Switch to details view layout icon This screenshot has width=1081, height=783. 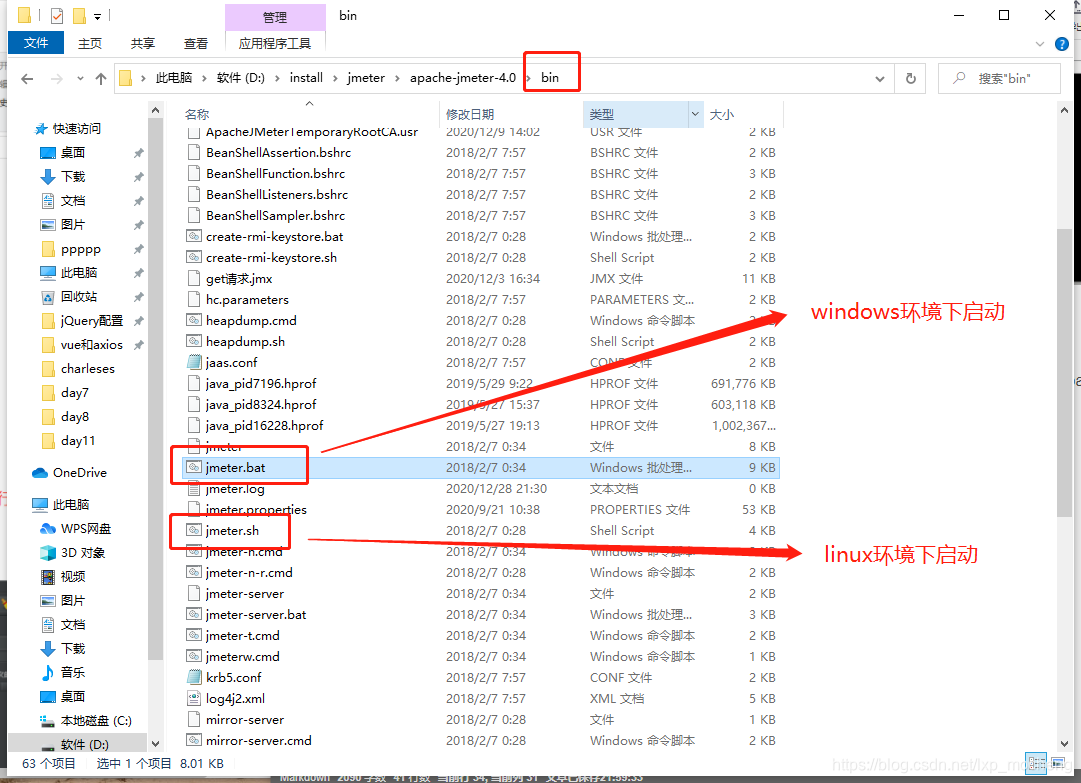pos(1035,763)
